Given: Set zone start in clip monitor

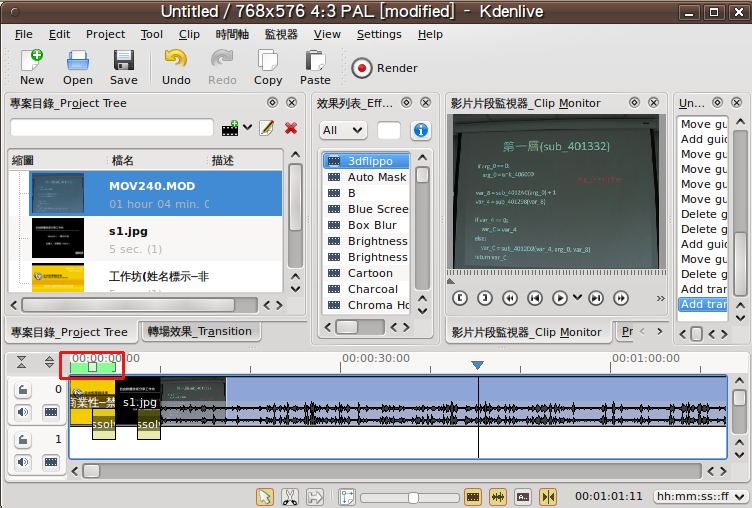Looking at the screenshot, I should (459, 298).
